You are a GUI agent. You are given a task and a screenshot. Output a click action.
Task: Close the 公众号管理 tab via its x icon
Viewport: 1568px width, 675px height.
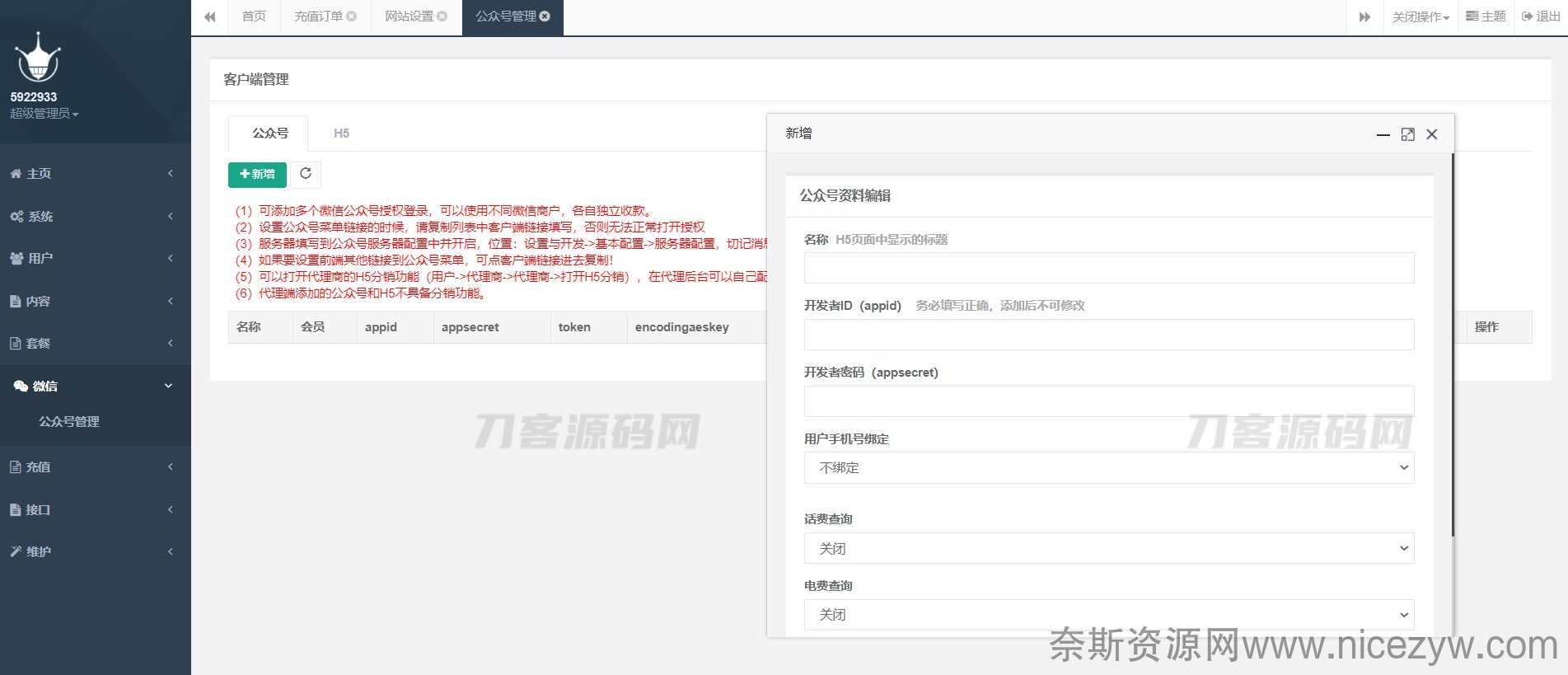[x=545, y=16]
